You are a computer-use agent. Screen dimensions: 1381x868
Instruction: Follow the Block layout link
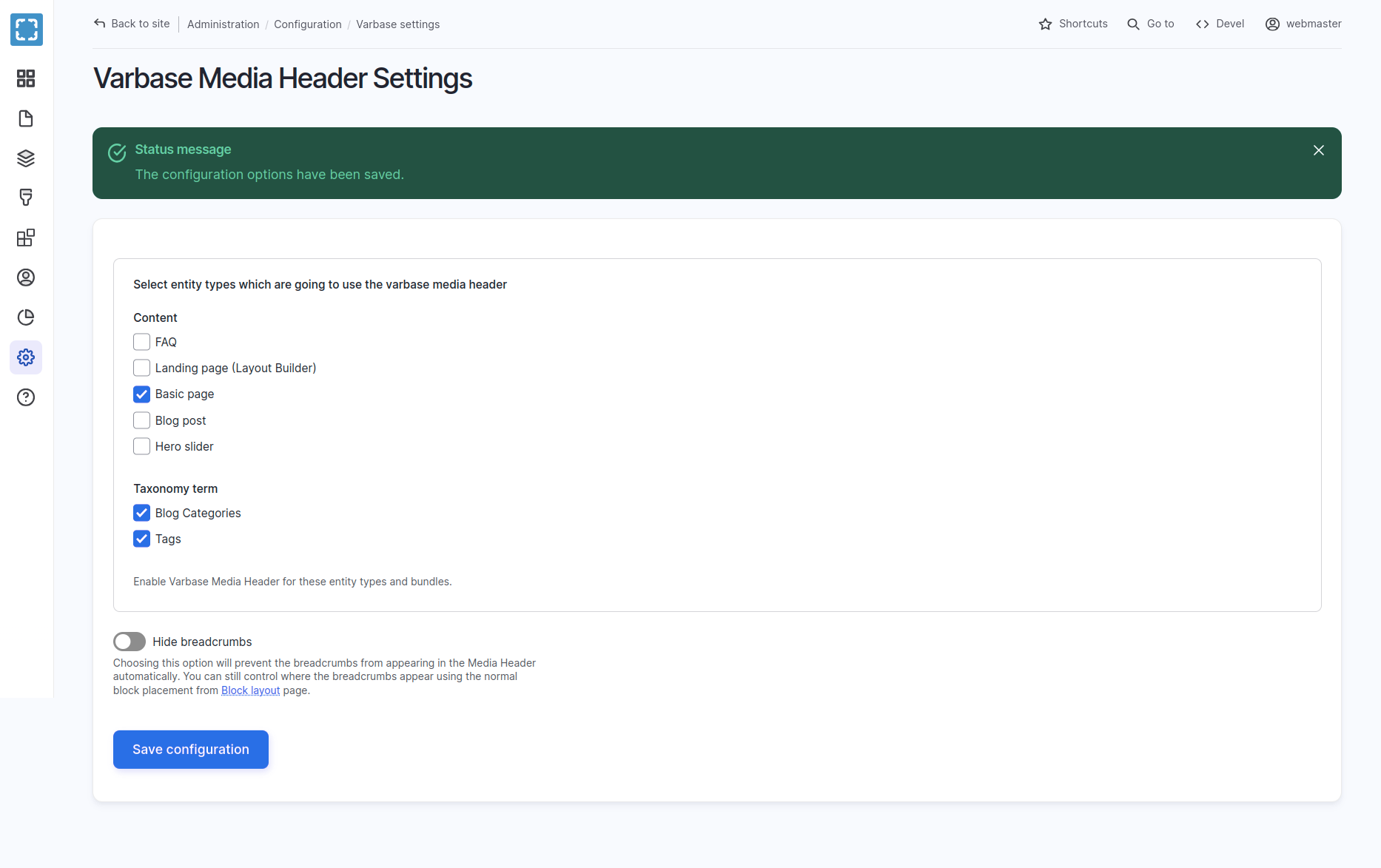[250, 690]
